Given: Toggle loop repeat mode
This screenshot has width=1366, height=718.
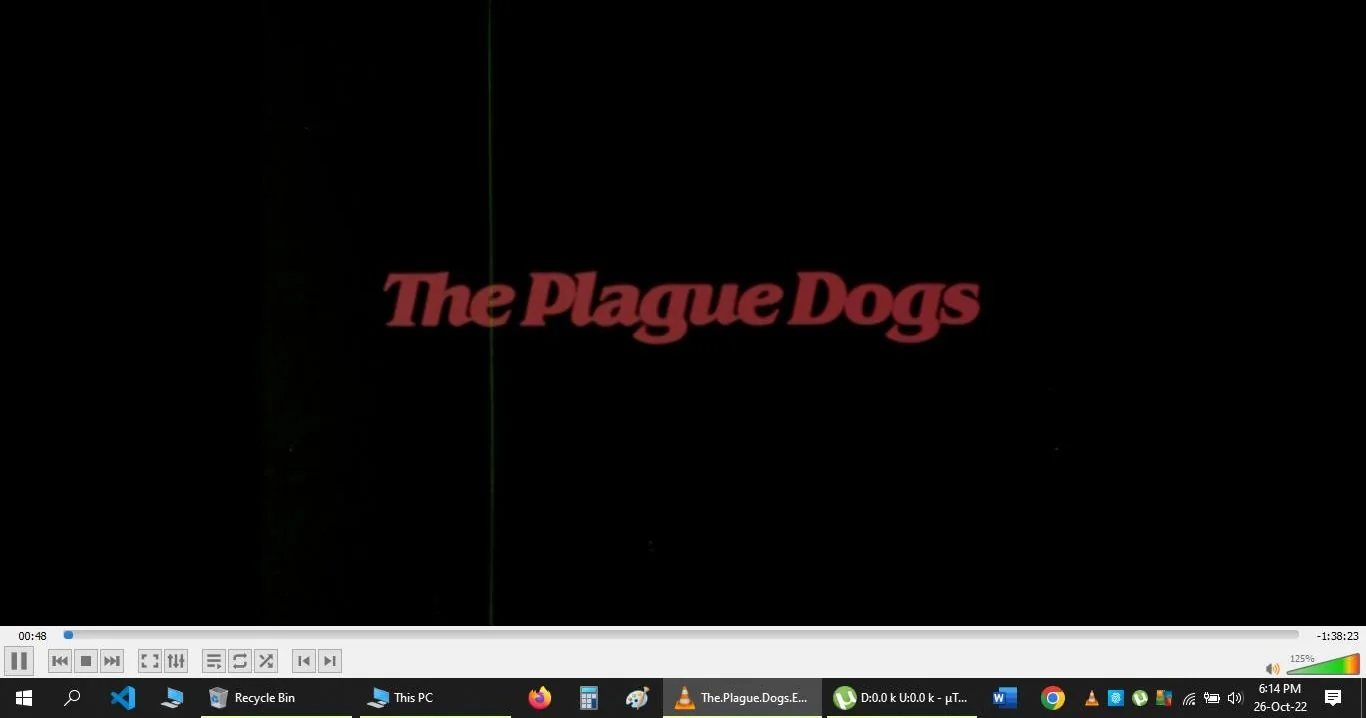Looking at the screenshot, I should point(240,661).
